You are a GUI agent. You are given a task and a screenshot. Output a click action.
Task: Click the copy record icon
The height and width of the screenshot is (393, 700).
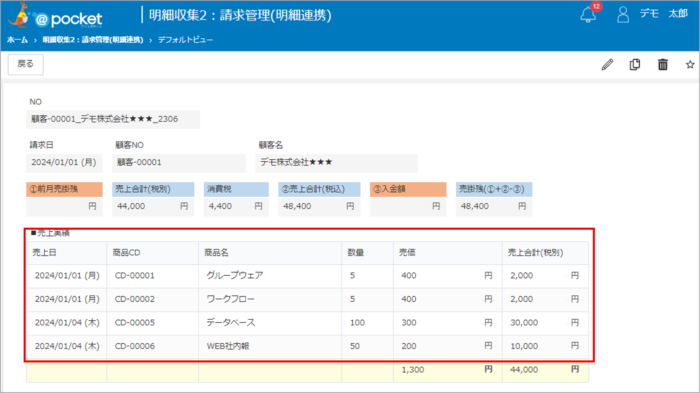tap(635, 65)
